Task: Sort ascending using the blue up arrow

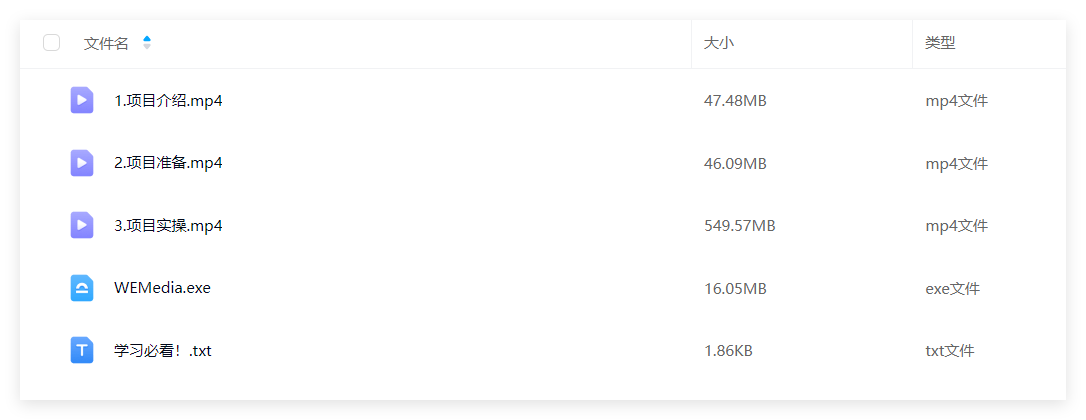Action: [x=147, y=39]
